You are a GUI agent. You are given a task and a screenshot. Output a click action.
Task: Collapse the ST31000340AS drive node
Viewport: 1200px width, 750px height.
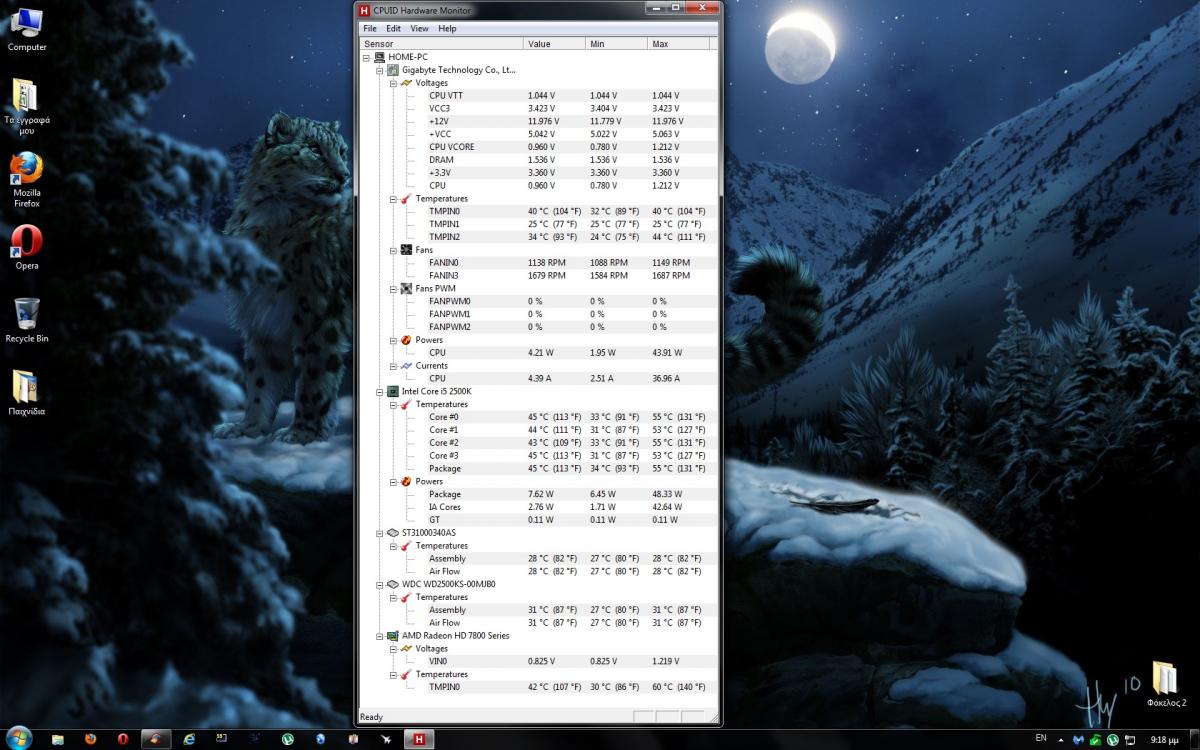[379, 533]
